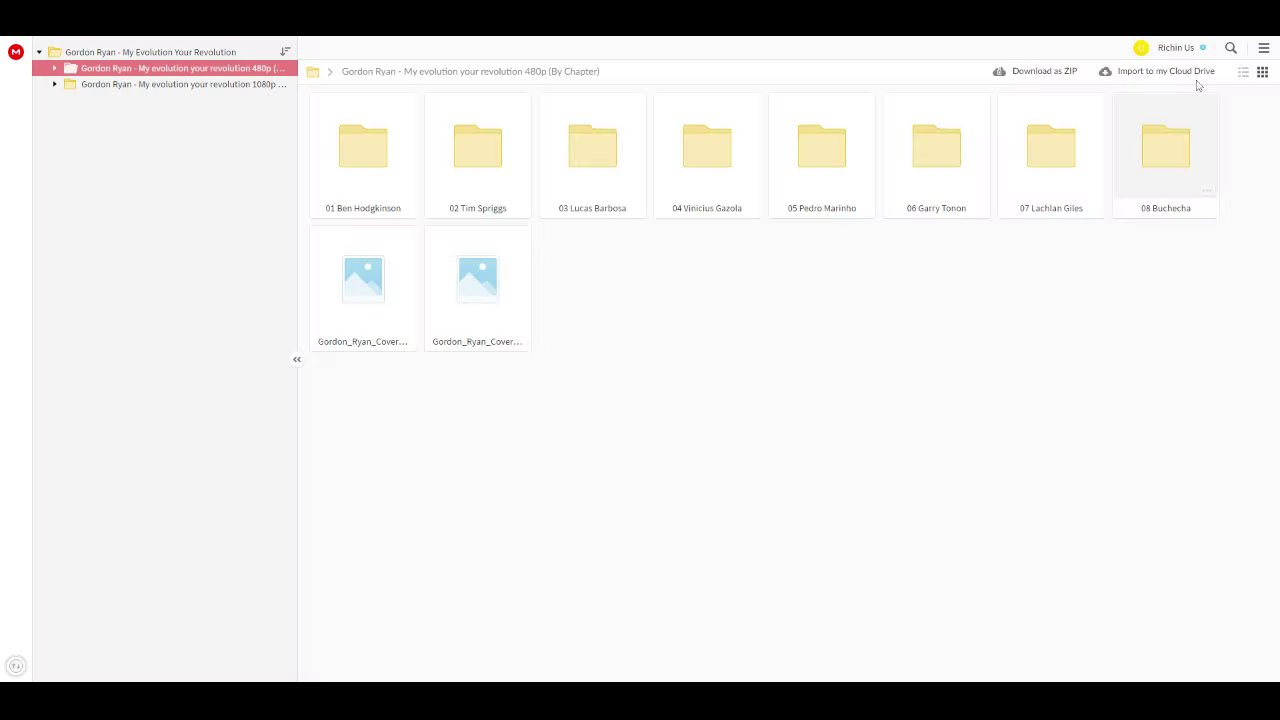Click the blue badge beside Richin Us

coord(1203,48)
